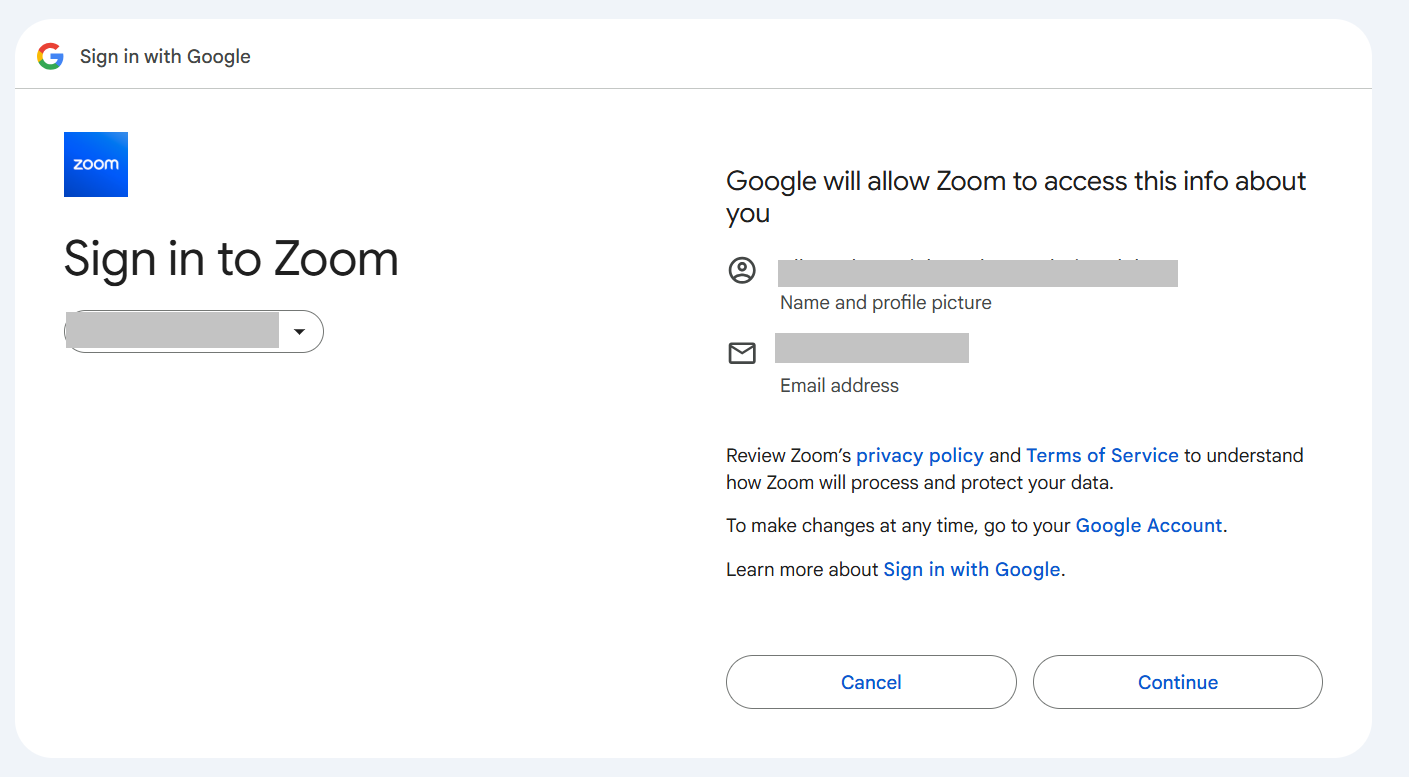This screenshot has height=777, width=1409.
Task: Go to the Google Account link
Action: (1148, 526)
